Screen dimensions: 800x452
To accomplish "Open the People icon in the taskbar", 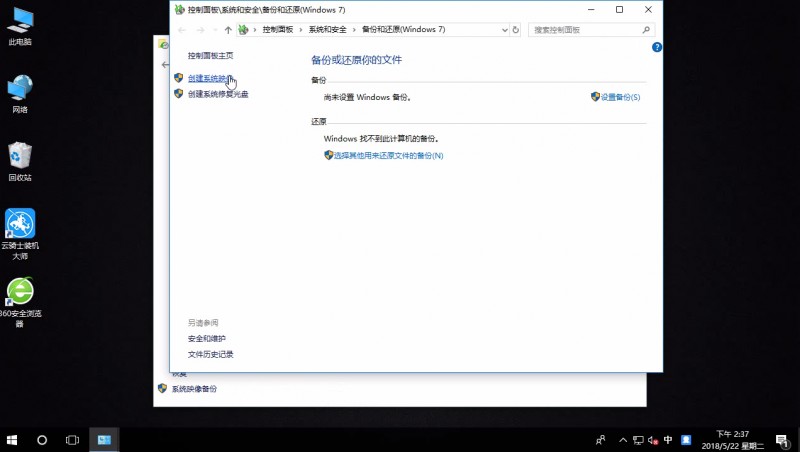I will 601,440.
